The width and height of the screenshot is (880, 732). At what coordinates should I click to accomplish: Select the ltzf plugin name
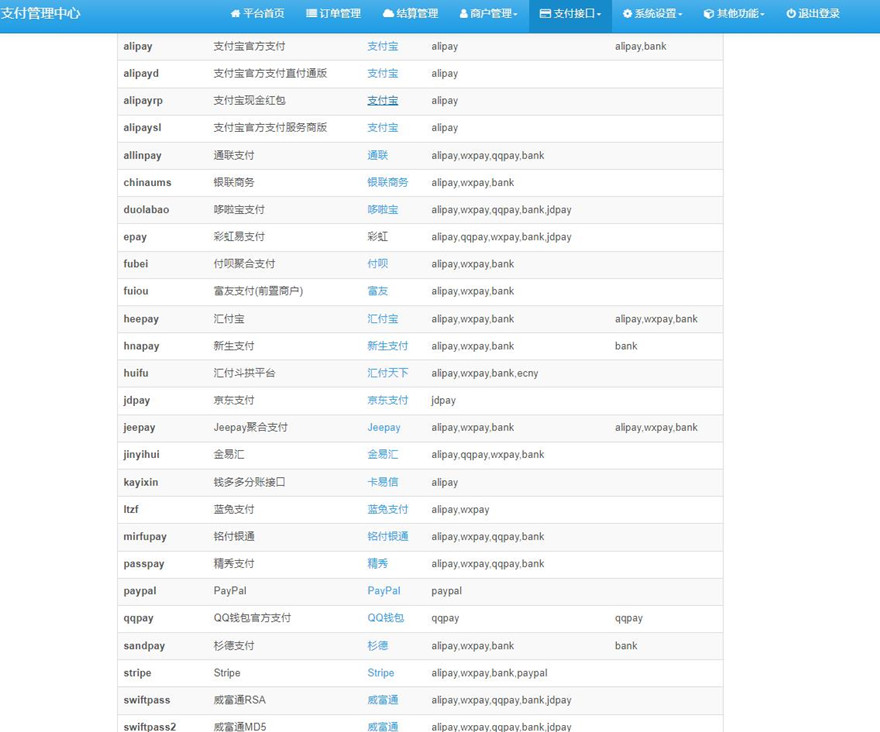[x=131, y=509]
